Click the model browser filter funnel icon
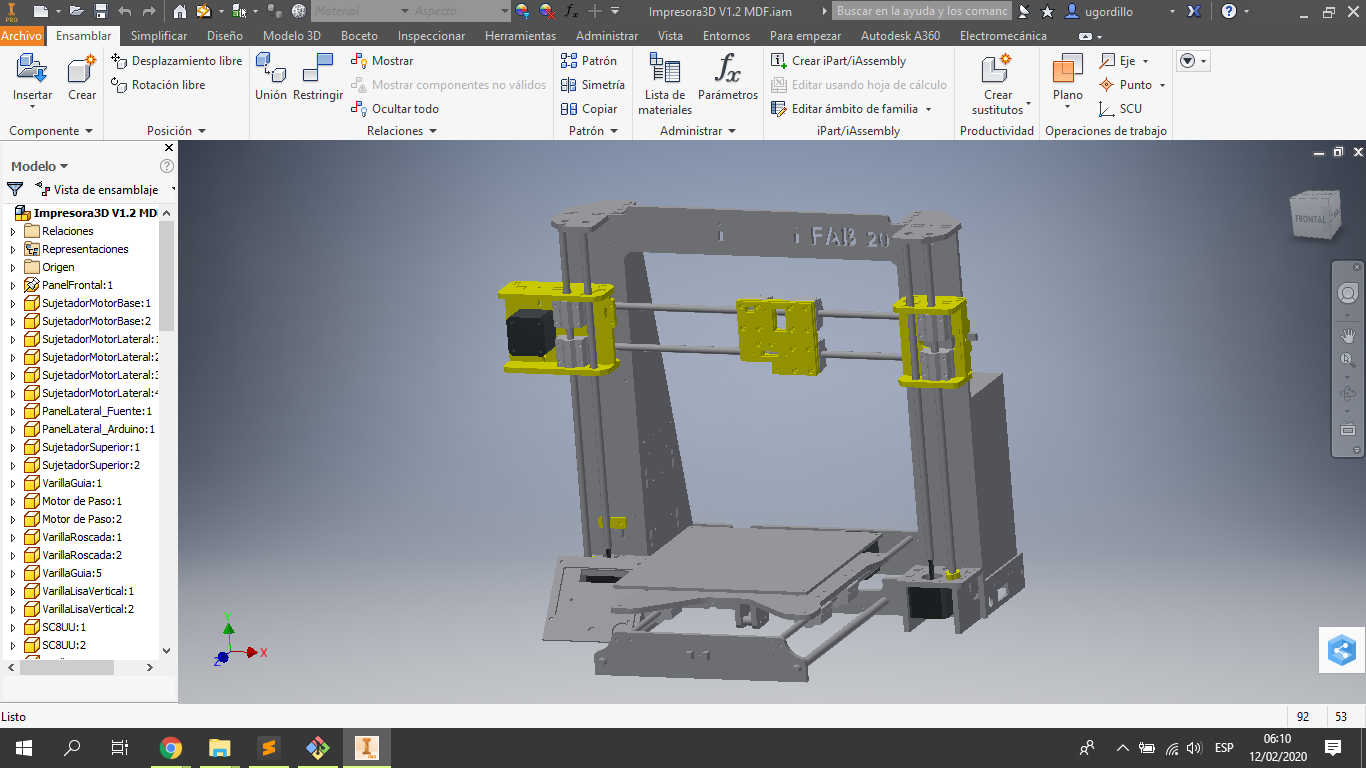Screen dimensions: 1366x768 click(15, 189)
